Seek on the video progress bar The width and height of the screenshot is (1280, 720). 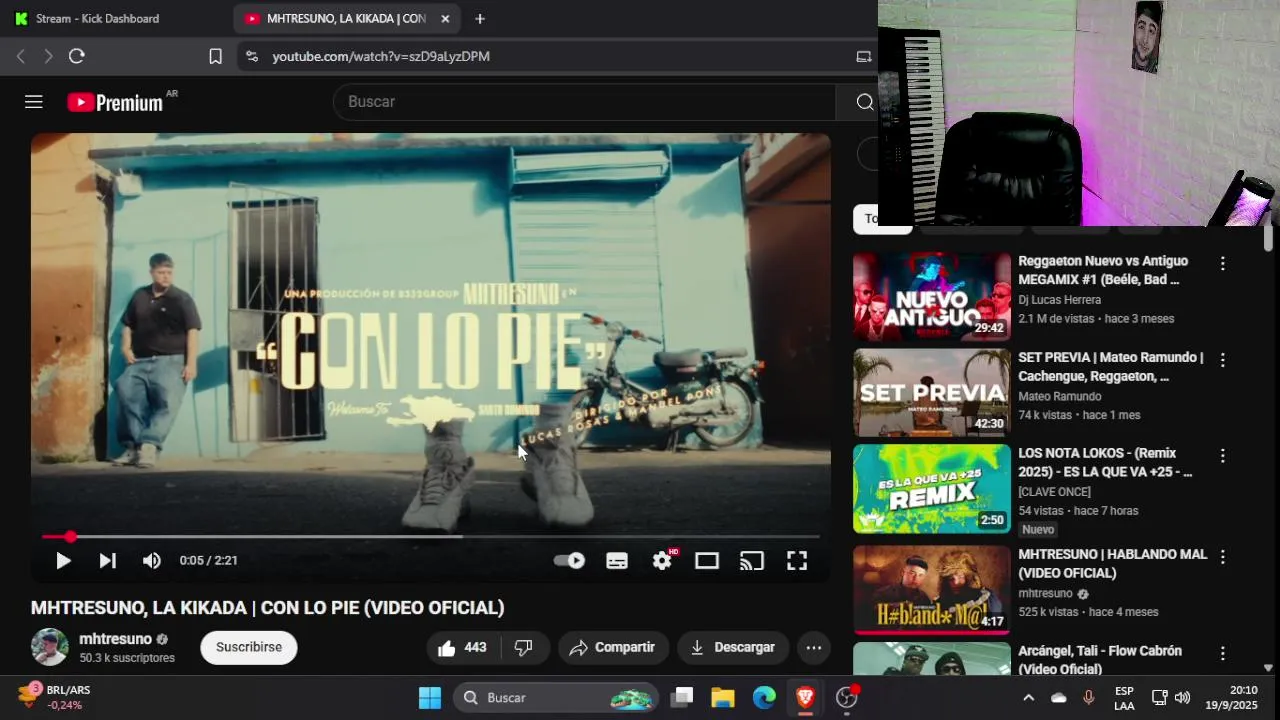point(431,537)
